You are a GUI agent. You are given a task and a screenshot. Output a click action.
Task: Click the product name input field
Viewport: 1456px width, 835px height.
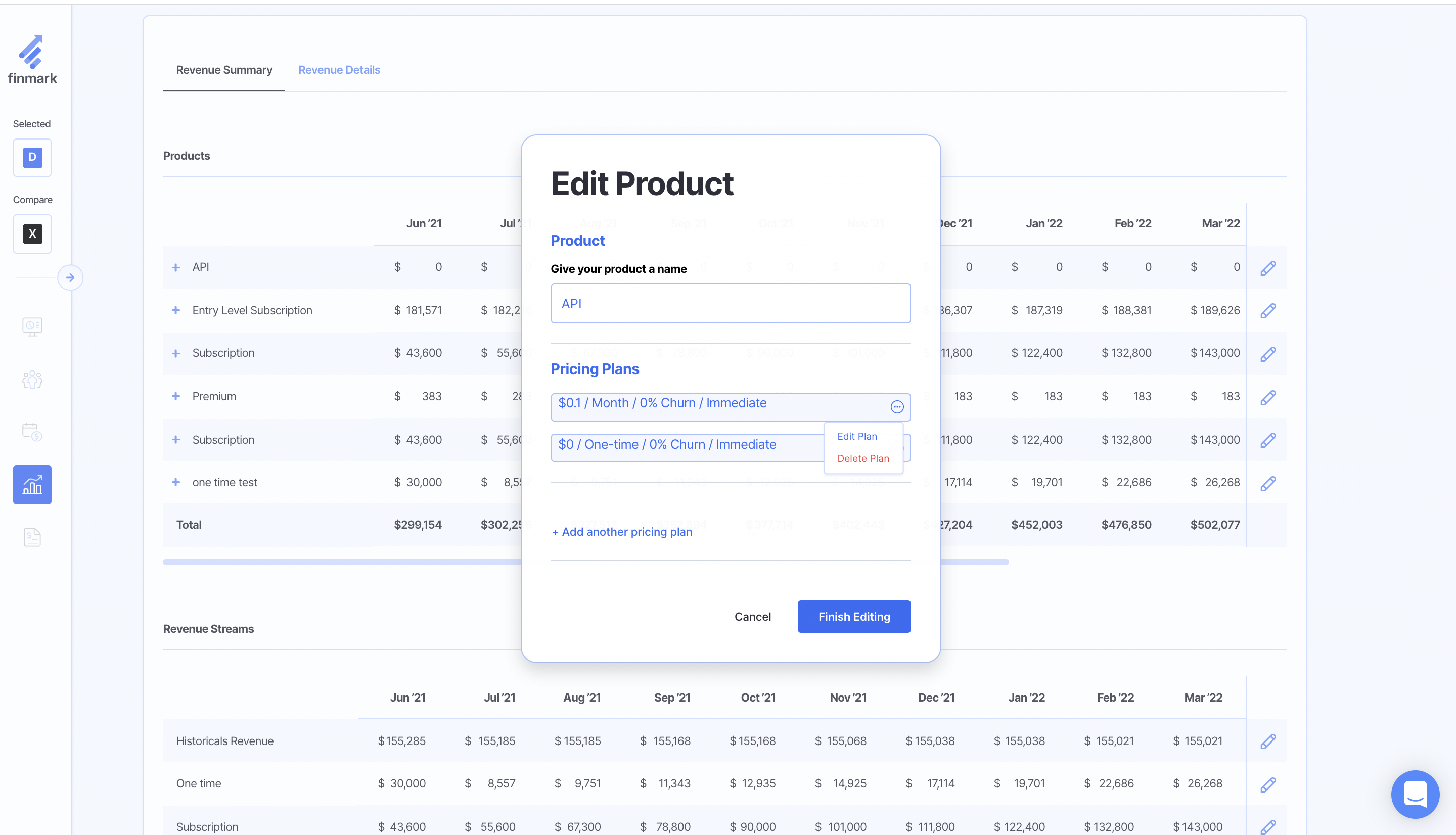pos(730,303)
